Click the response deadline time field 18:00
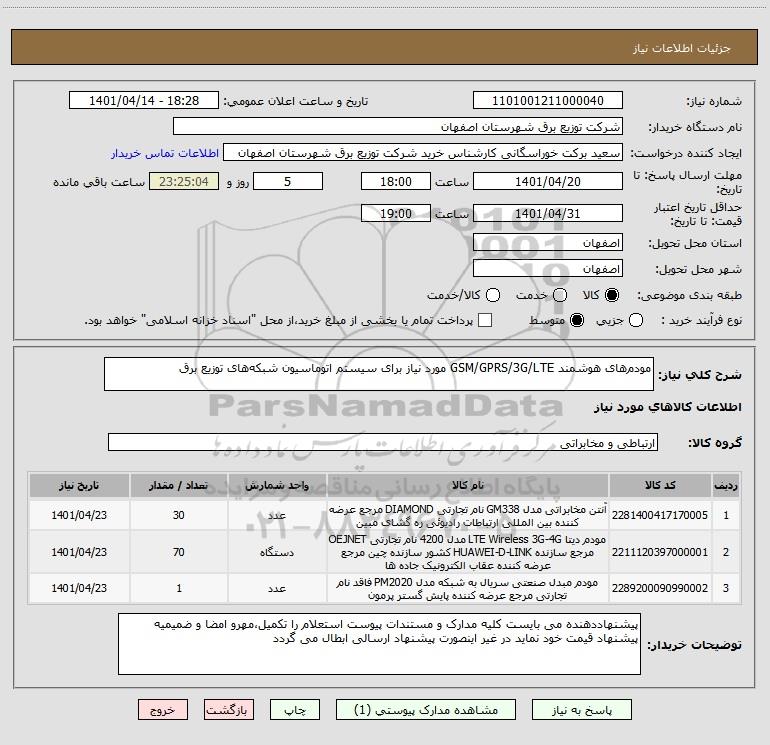The height and width of the screenshot is (745, 770). (x=396, y=181)
